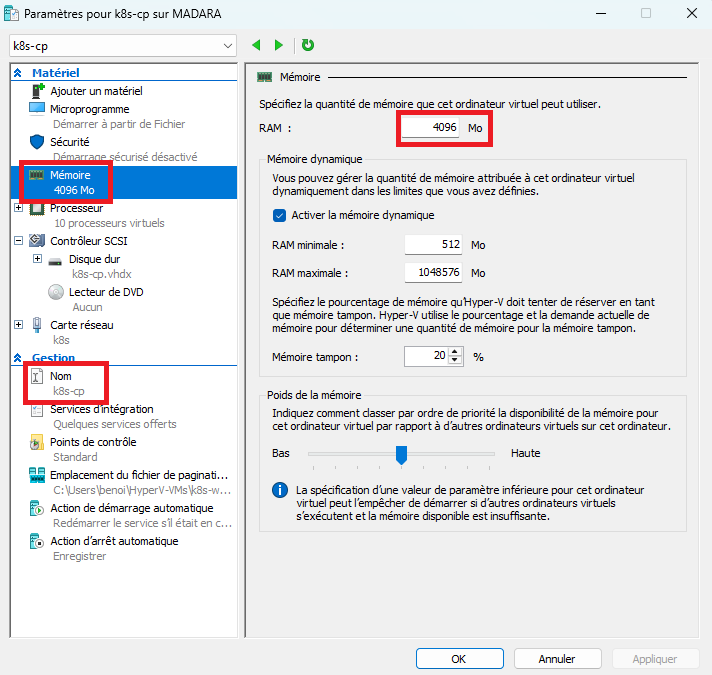Click the 'Enregistrer' subtitle text
712x675 pixels.
79,556
